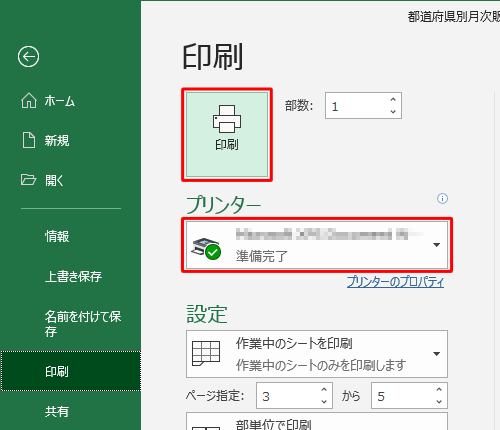The height and width of the screenshot is (430, 500).
Task: Decrease the start page value
Action: [324, 402]
